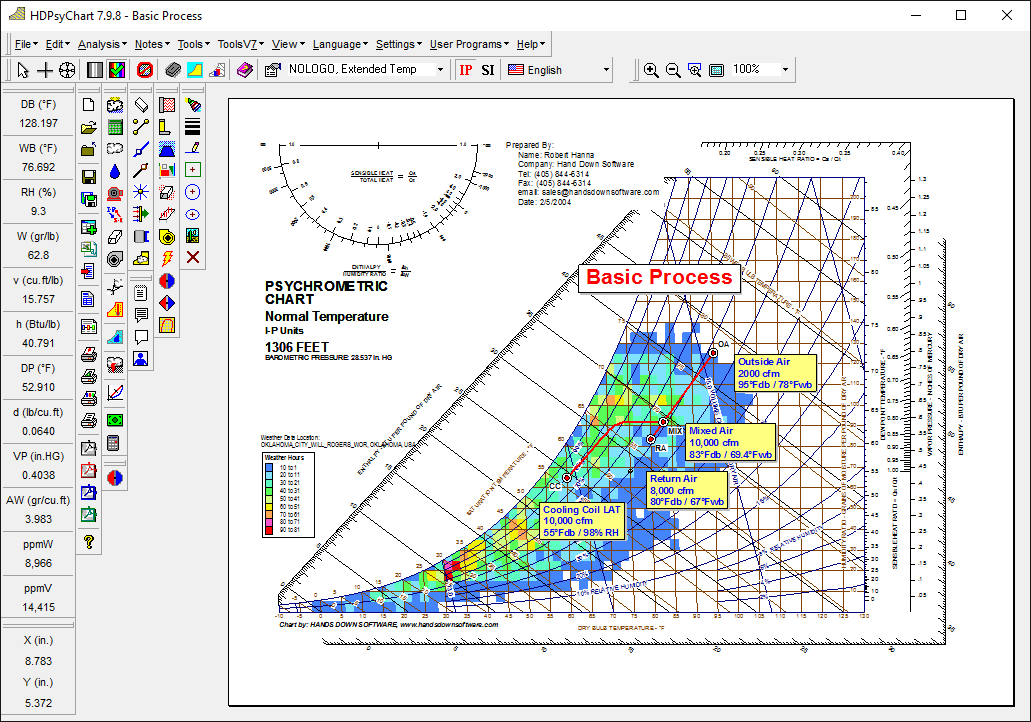Open the NOLOGO, Extended Temp chart dropdown
The height and width of the screenshot is (722, 1031).
[x=440, y=70]
